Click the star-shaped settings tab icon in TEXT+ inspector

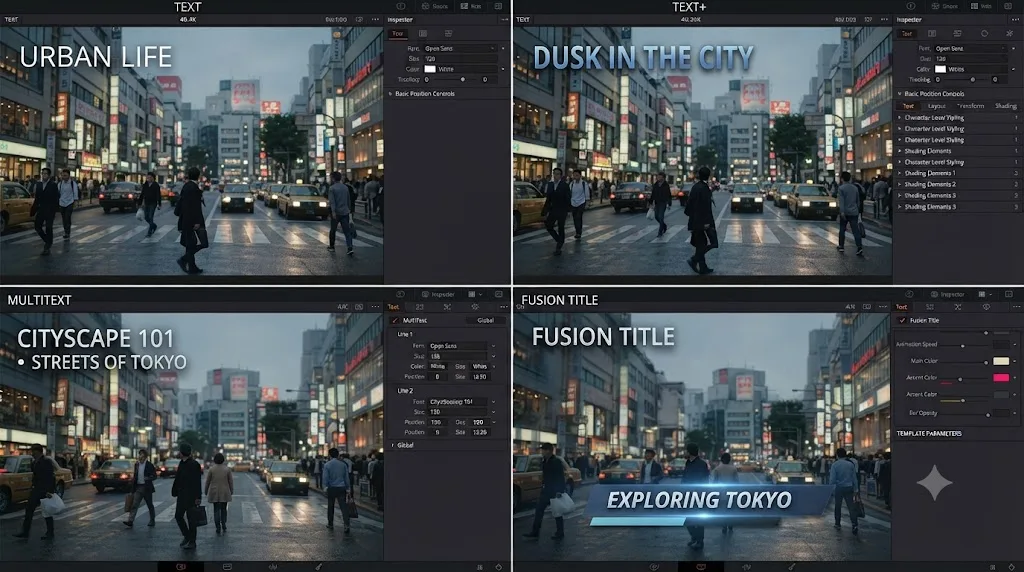tap(1010, 33)
